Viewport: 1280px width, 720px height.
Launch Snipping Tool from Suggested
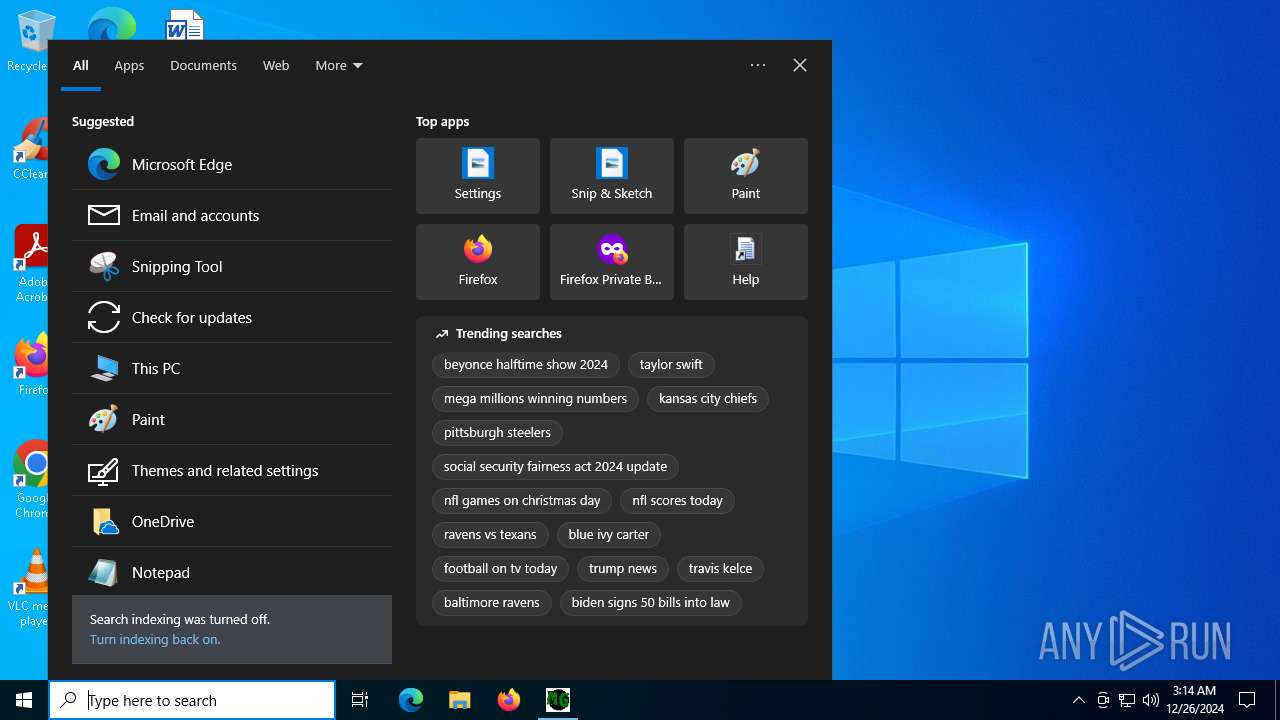click(232, 266)
